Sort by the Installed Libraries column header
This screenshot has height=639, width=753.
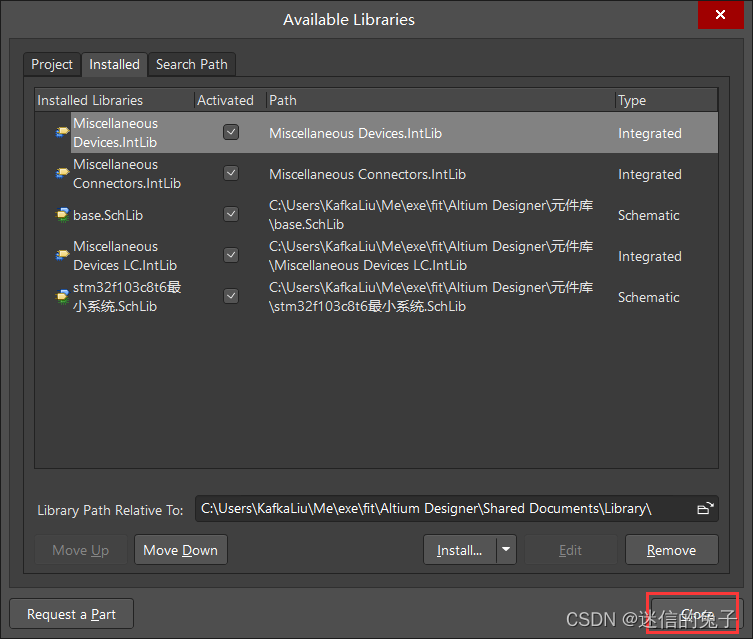113,100
